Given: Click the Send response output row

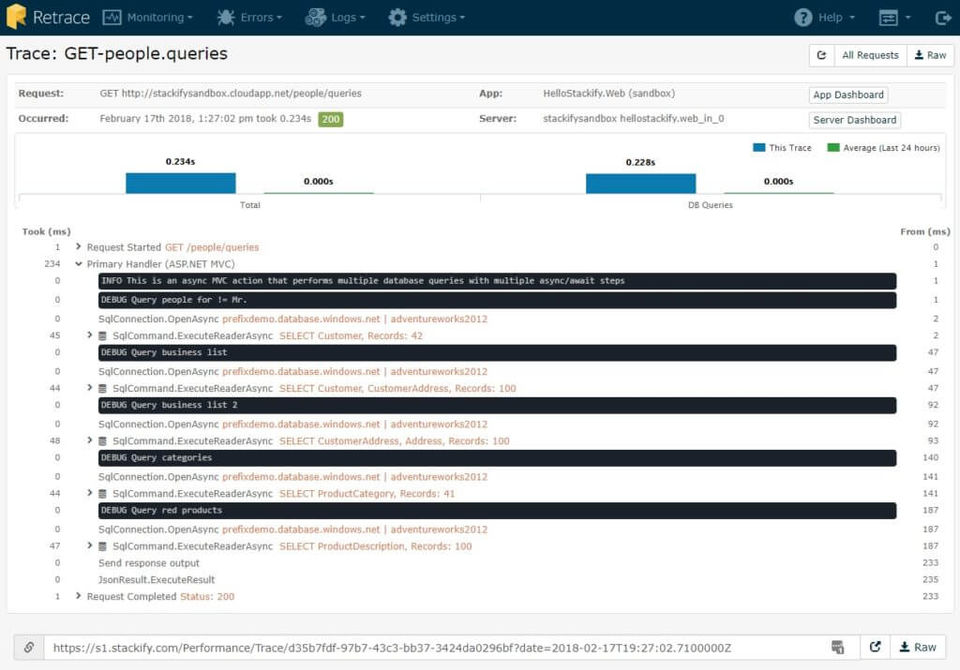Looking at the screenshot, I should point(149,563).
